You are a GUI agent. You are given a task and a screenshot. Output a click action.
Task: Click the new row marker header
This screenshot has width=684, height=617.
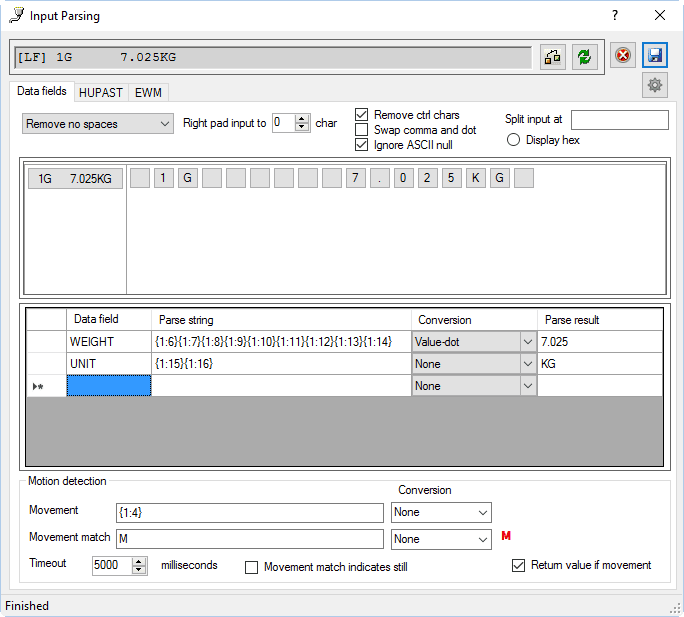(x=46, y=386)
